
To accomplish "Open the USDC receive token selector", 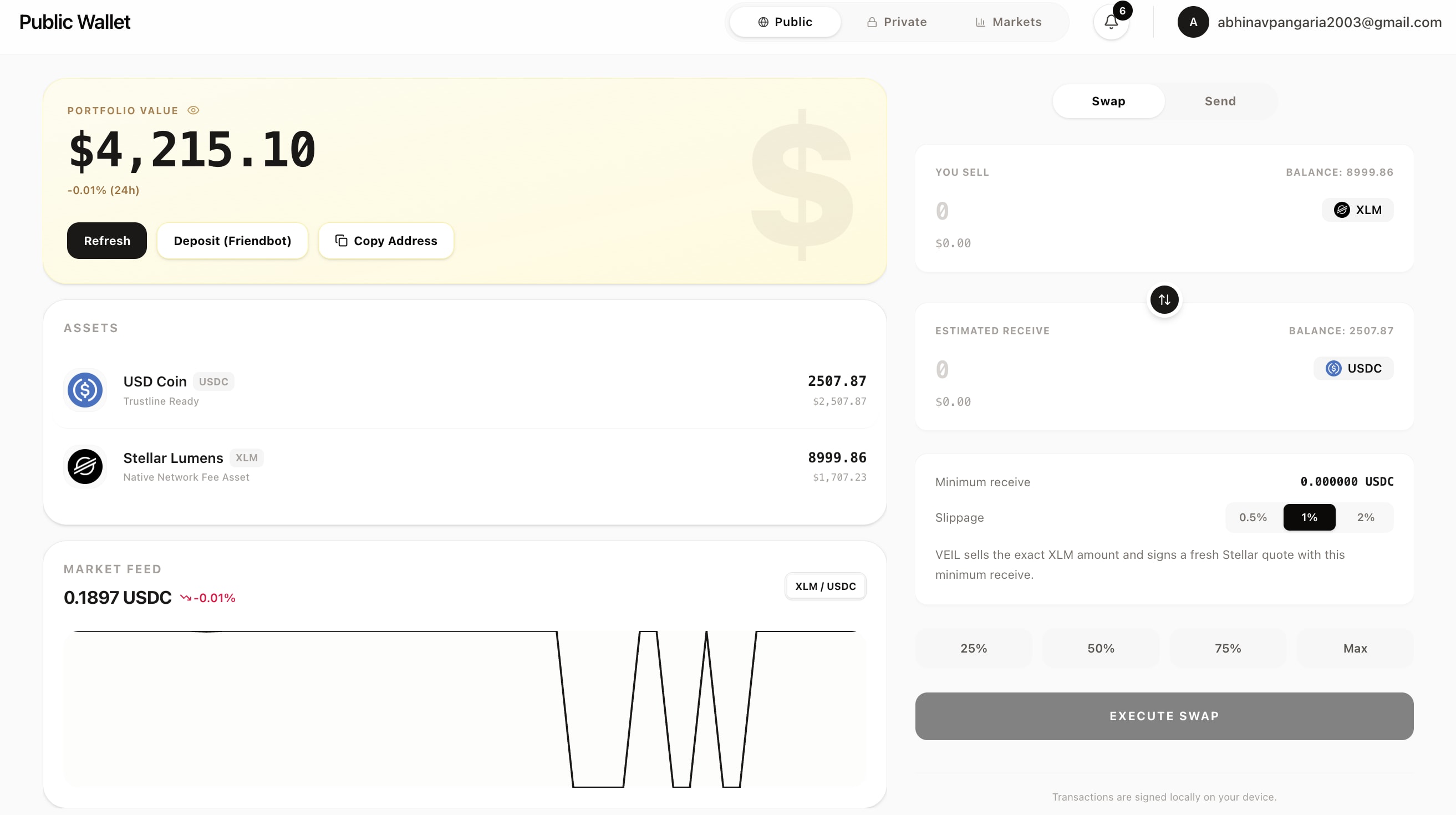I will point(1353,369).
